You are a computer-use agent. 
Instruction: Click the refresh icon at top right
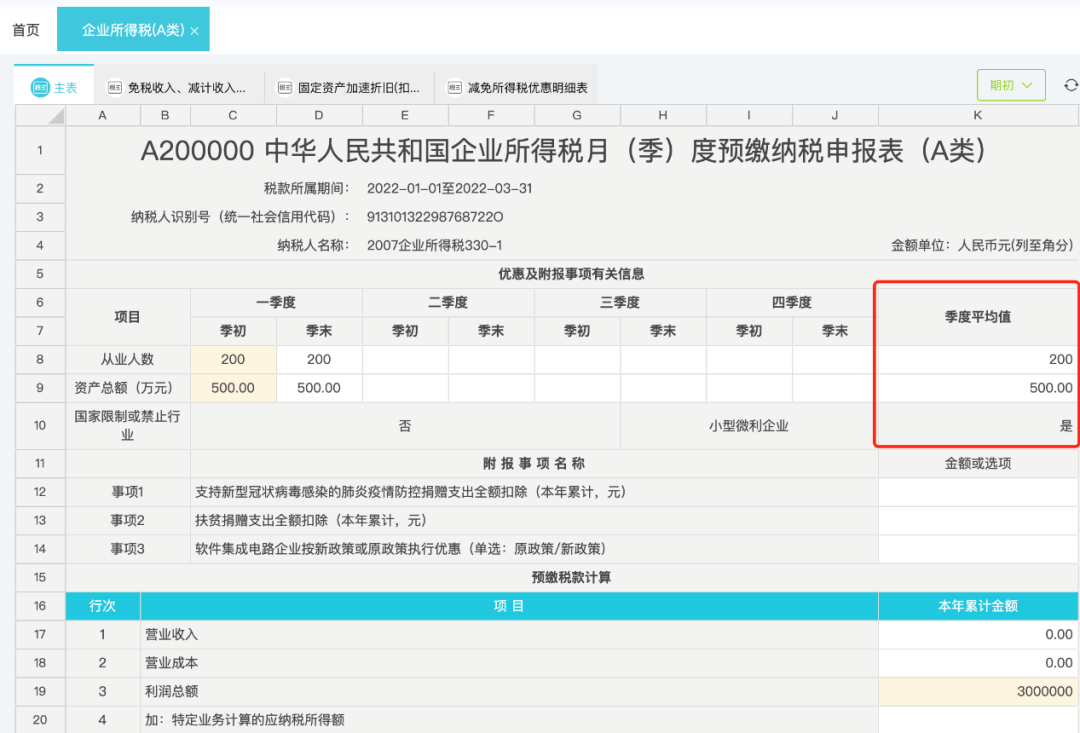click(1069, 86)
